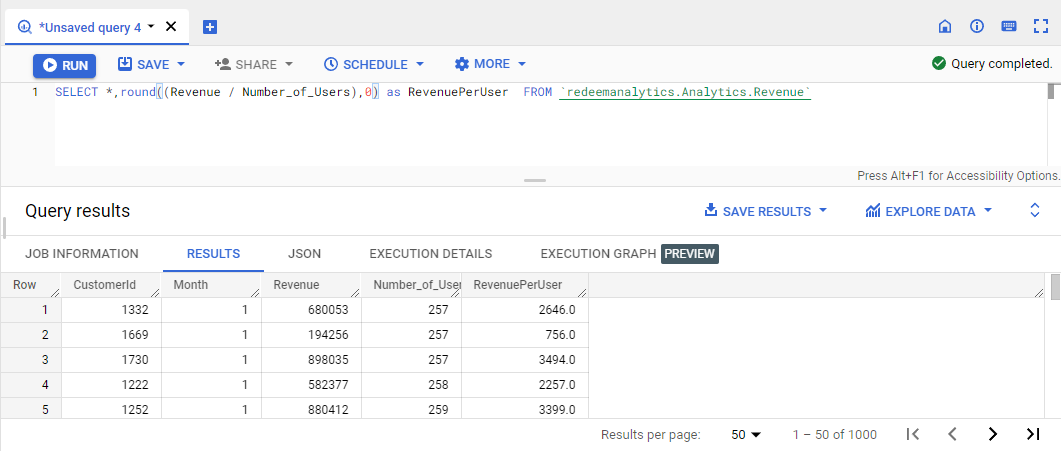
Task: Click the CustomerId column header
Action: coord(111,285)
